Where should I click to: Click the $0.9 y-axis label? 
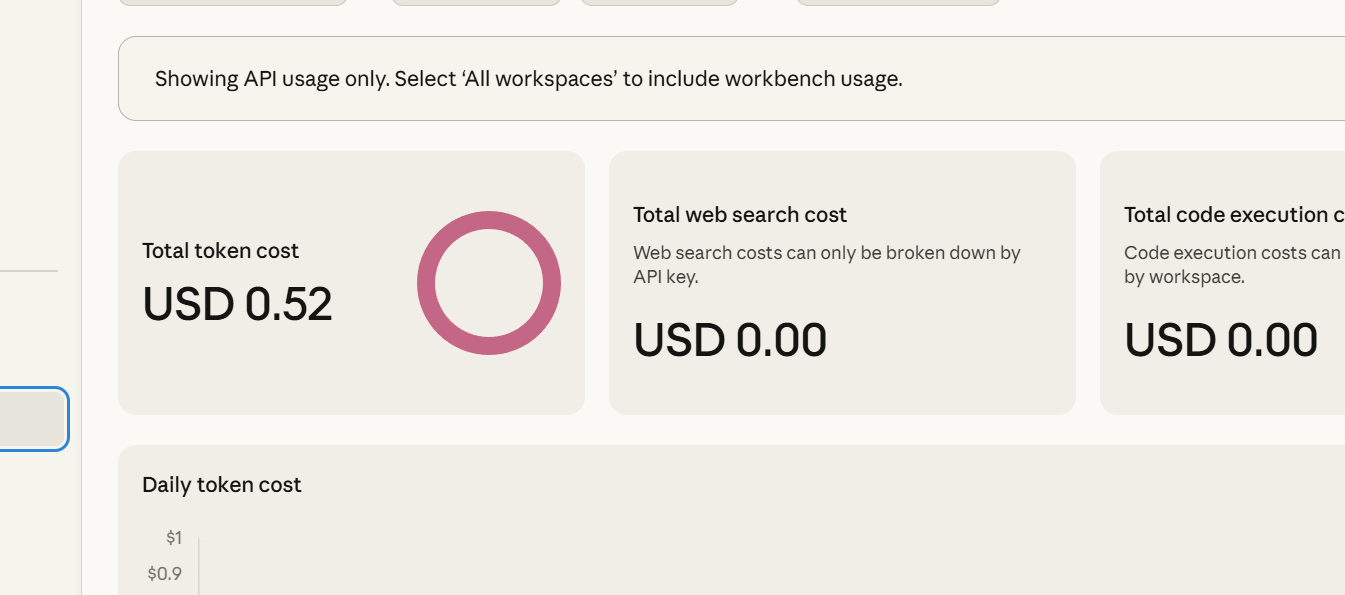(x=165, y=574)
